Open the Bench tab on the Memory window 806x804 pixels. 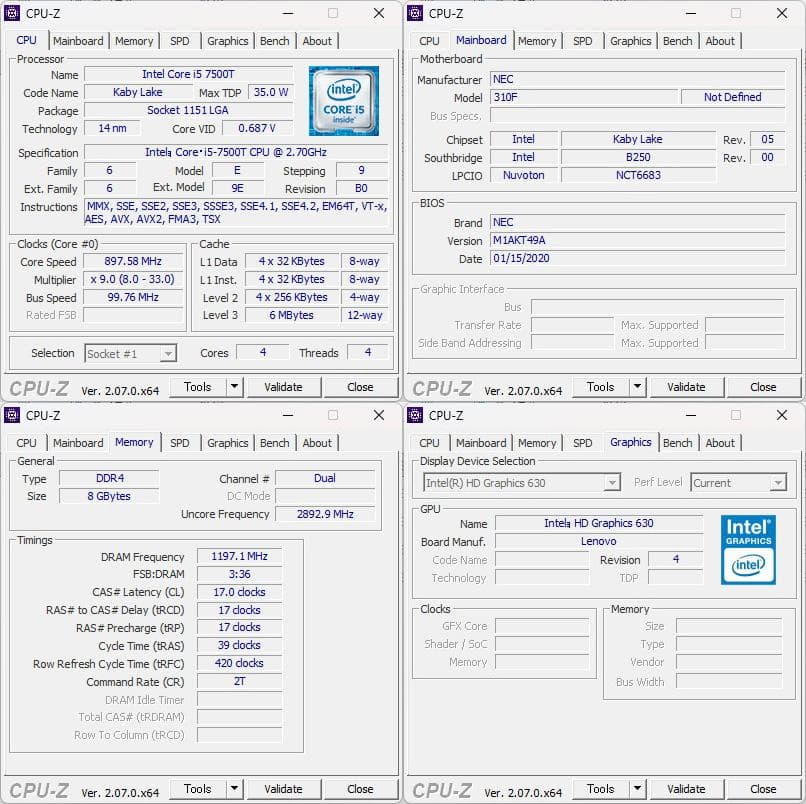pos(274,443)
